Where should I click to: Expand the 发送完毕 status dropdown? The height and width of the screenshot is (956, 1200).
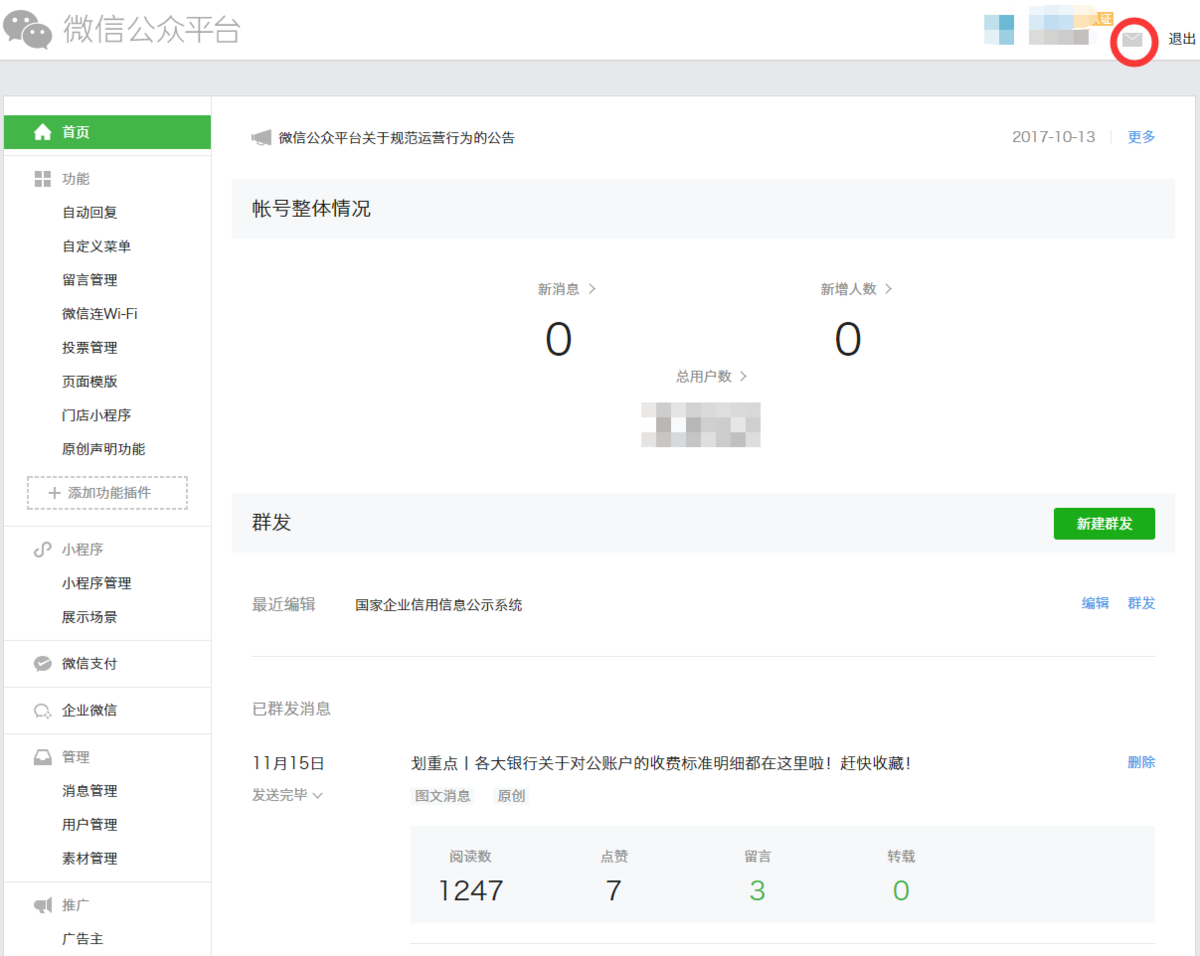(288, 795)
